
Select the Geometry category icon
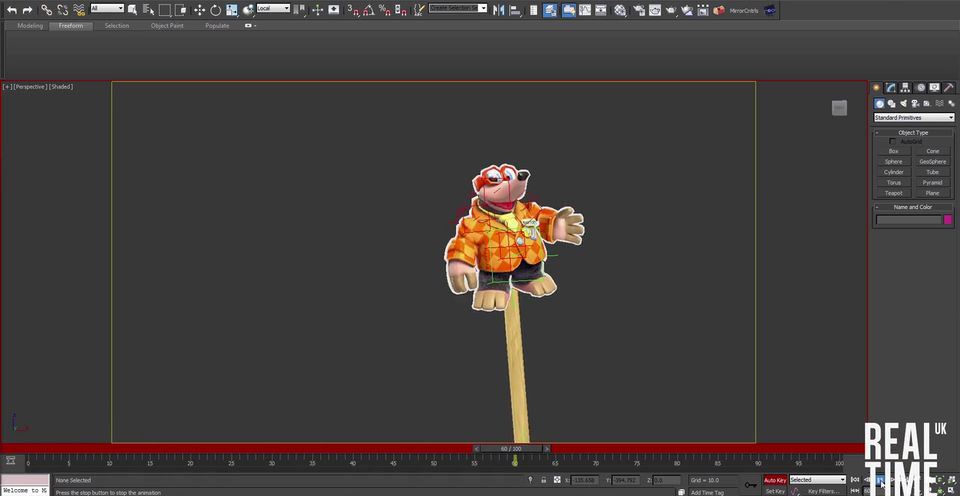[x=879, y=103]
